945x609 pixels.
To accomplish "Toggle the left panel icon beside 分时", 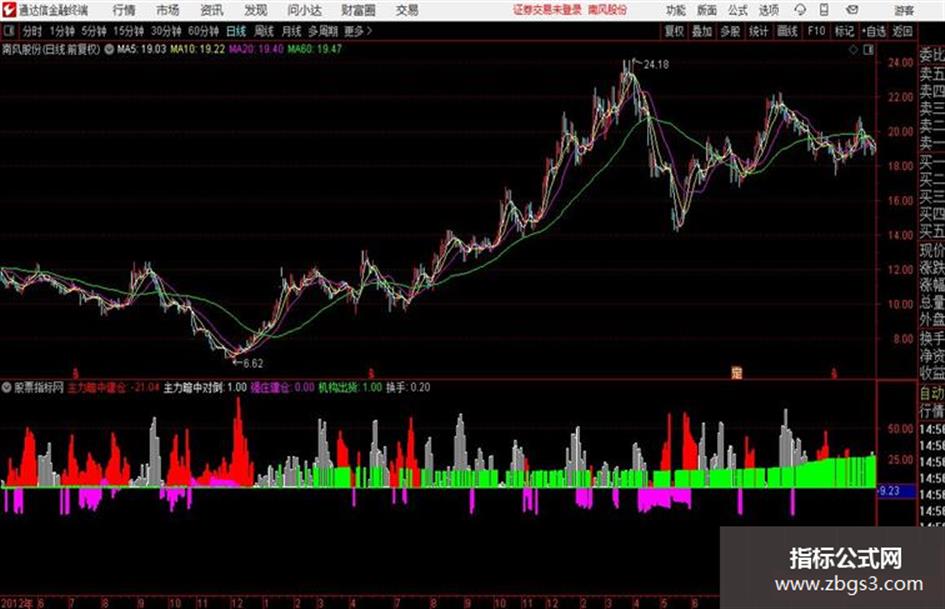I will click(x=8, y=30).
